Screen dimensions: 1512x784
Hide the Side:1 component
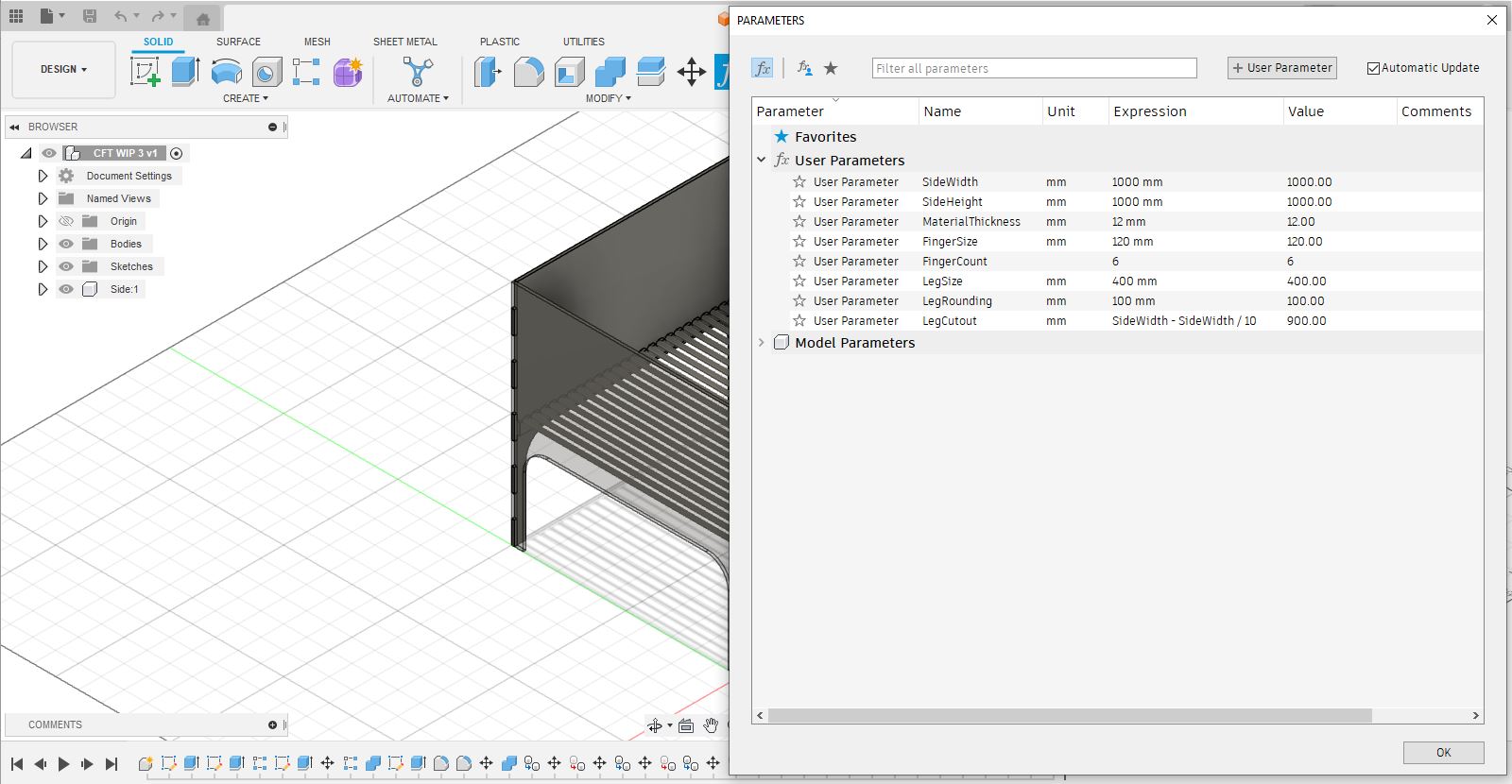[x=66, y=289]
